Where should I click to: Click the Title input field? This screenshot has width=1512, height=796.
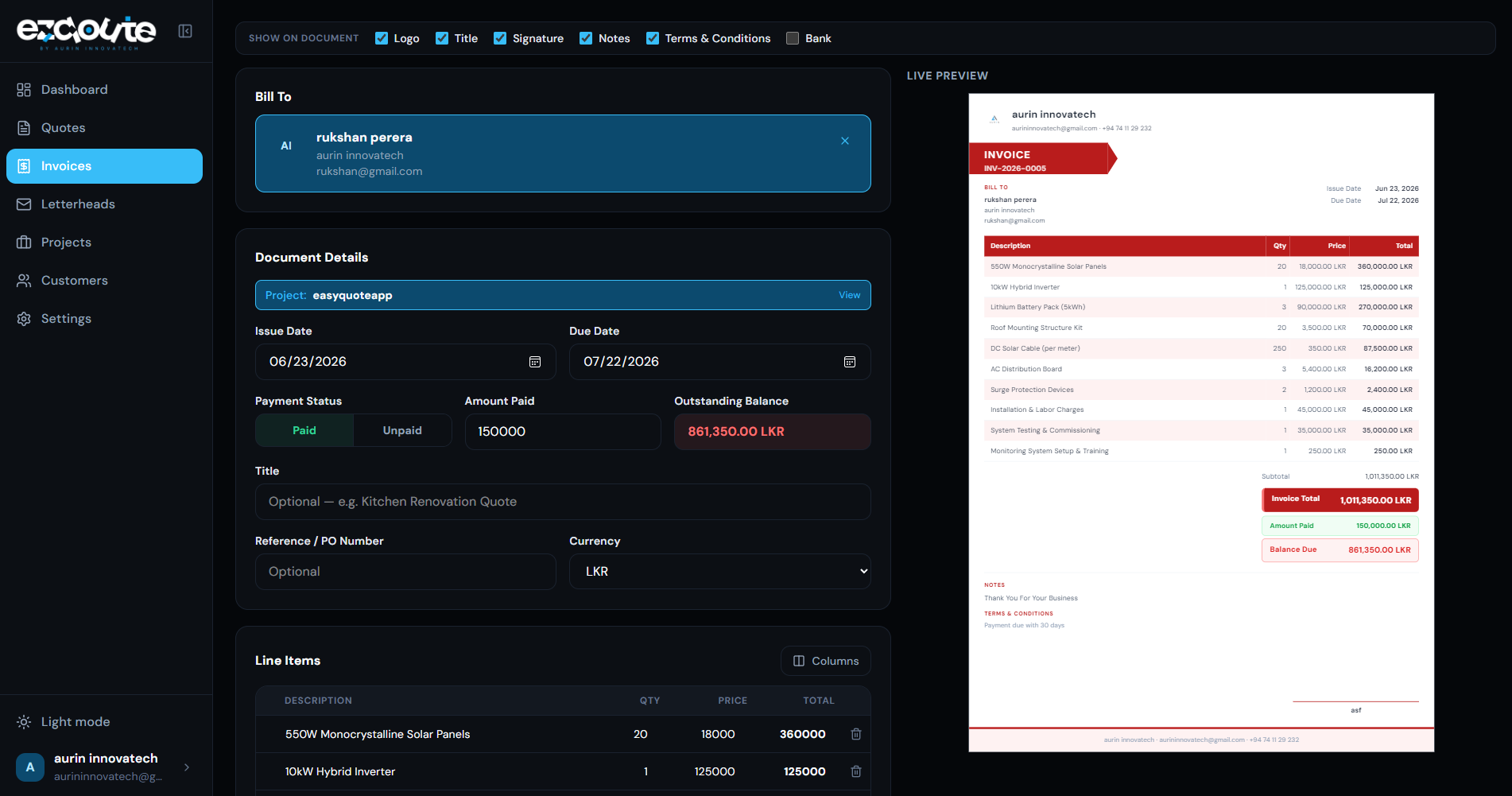[563, 502]
